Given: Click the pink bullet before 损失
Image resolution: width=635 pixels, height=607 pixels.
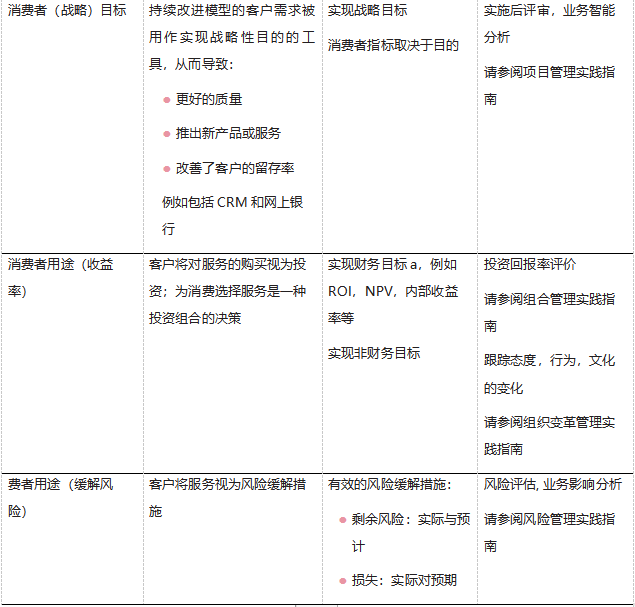Looking at the screenshot, I should [x=342, y=580].
